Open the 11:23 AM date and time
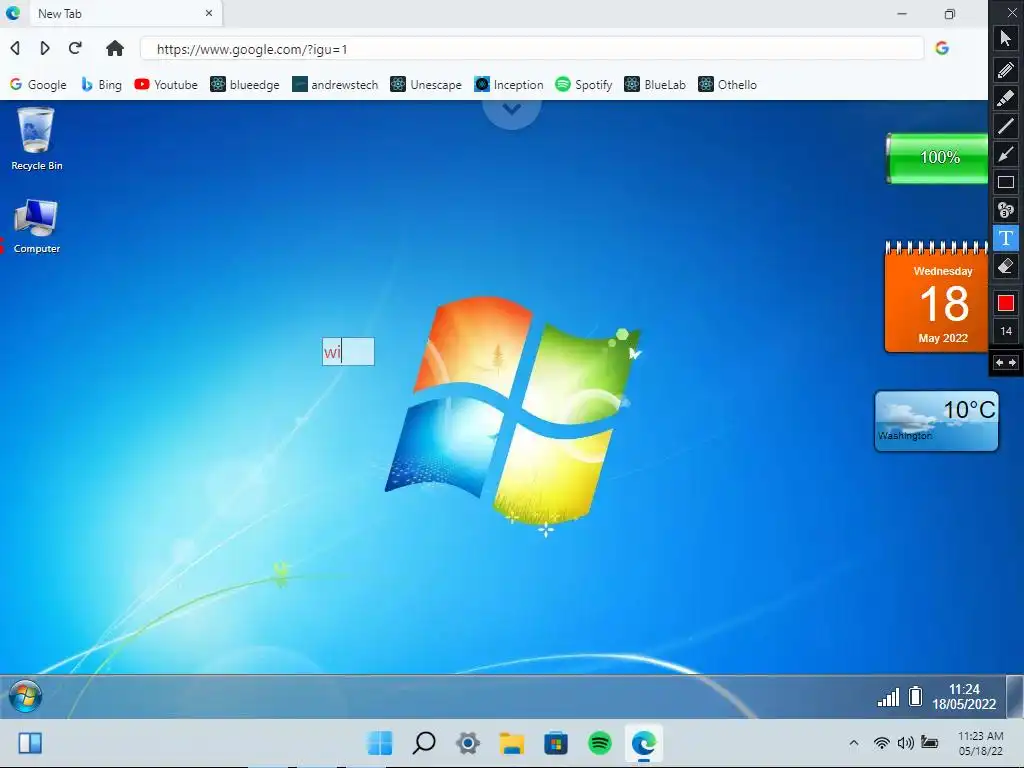The image size is (1024, 768). pos(980,743)
